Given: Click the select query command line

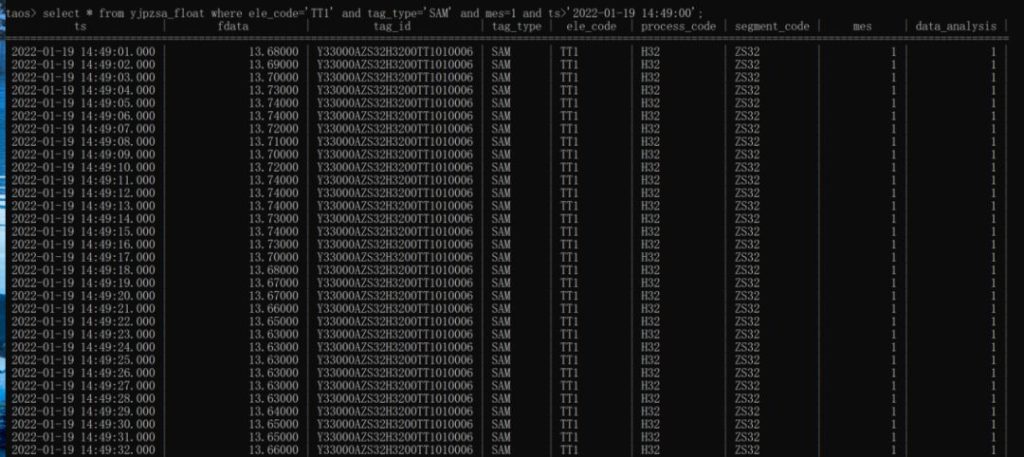Looking at the screenshot, I should coord(353,13).
